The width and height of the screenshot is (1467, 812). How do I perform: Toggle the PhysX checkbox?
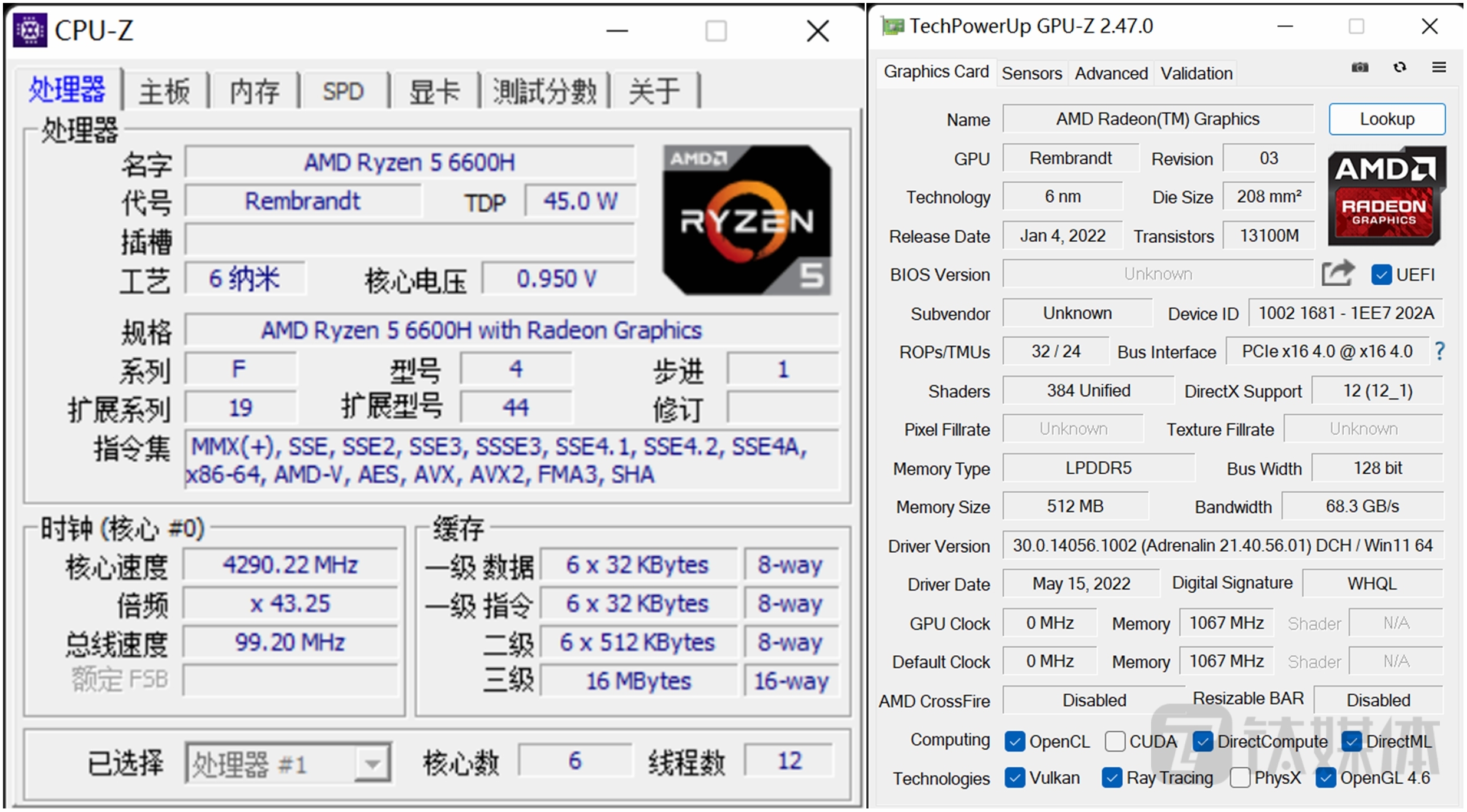tap(1240, 778)
